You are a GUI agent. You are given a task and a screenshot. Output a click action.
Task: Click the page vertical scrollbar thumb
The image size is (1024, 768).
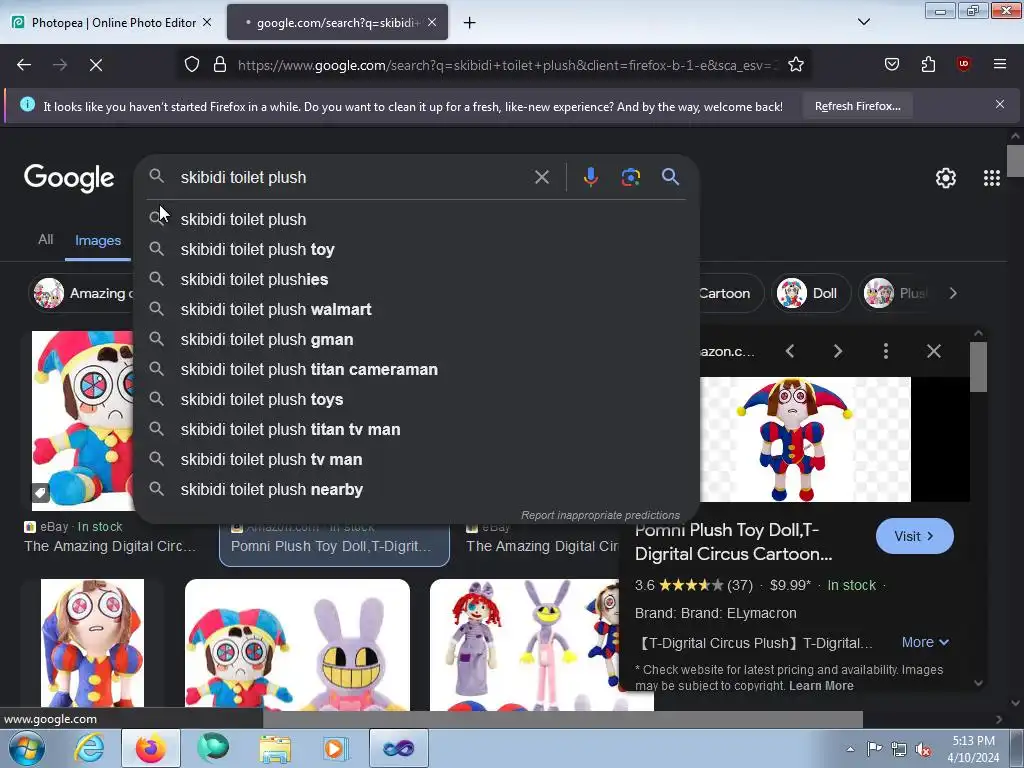coord(1015,161)
